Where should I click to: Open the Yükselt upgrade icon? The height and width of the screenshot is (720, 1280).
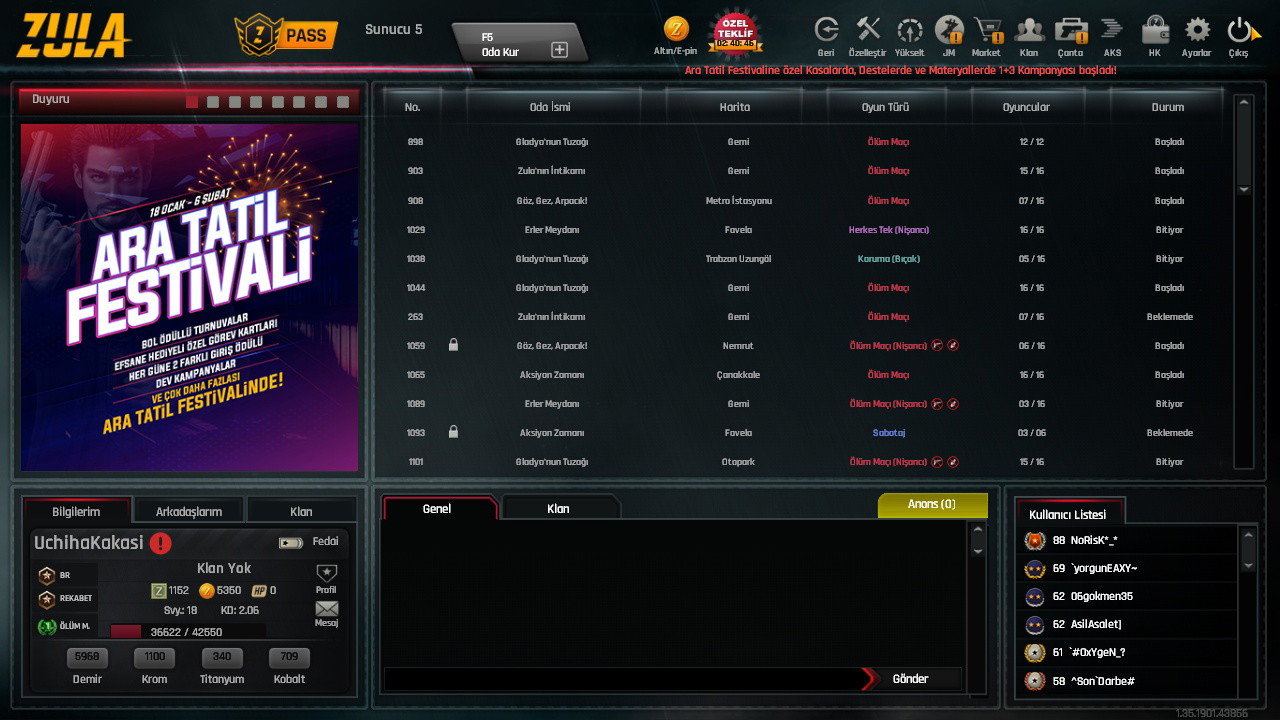click(x=909, y=29)
